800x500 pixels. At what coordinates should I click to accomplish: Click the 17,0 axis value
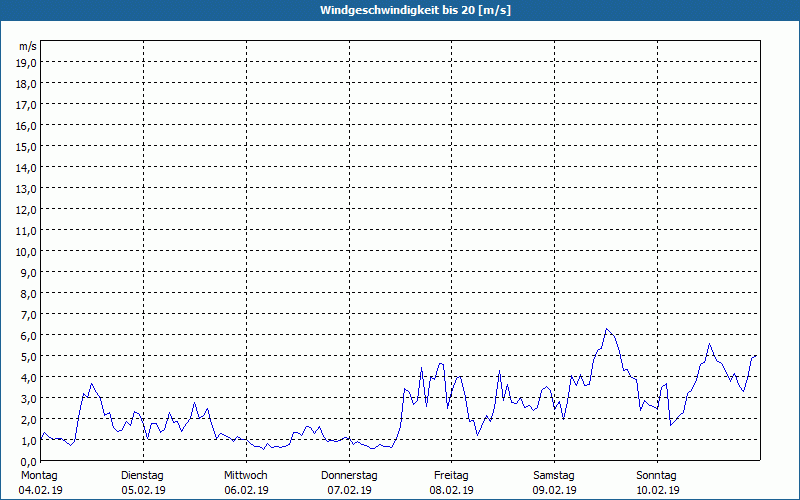point(27,105)
